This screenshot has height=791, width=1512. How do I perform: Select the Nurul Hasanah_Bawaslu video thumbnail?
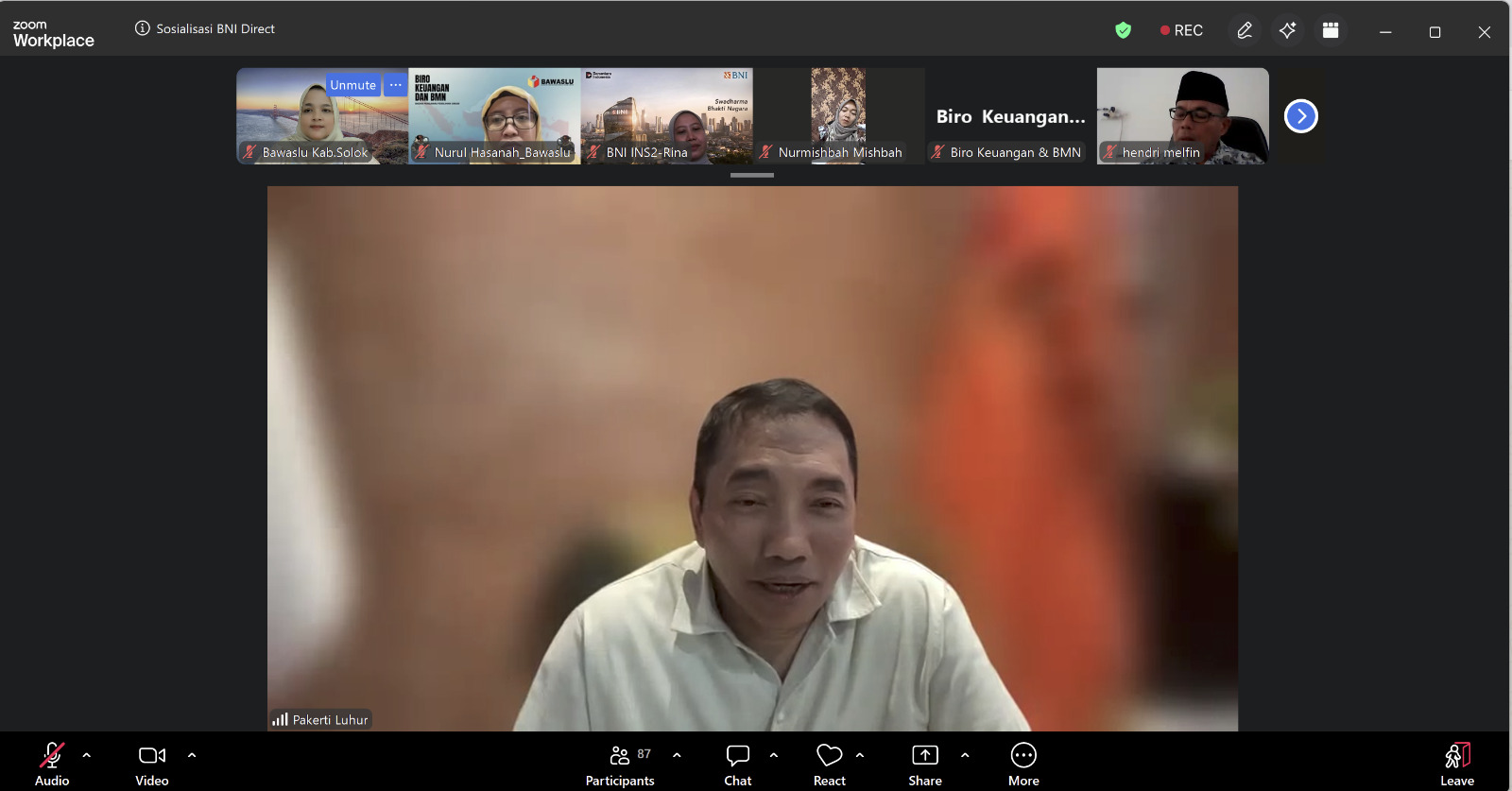tap(494, 116)
